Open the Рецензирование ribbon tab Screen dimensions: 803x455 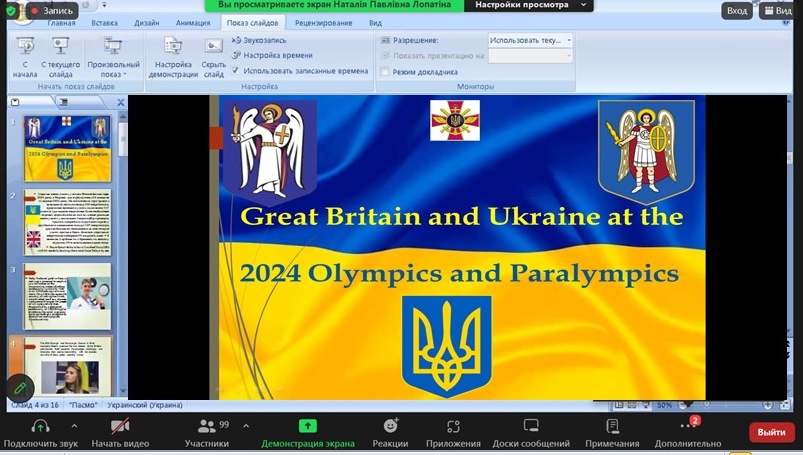pyautogui.click(x=324, y=21)
